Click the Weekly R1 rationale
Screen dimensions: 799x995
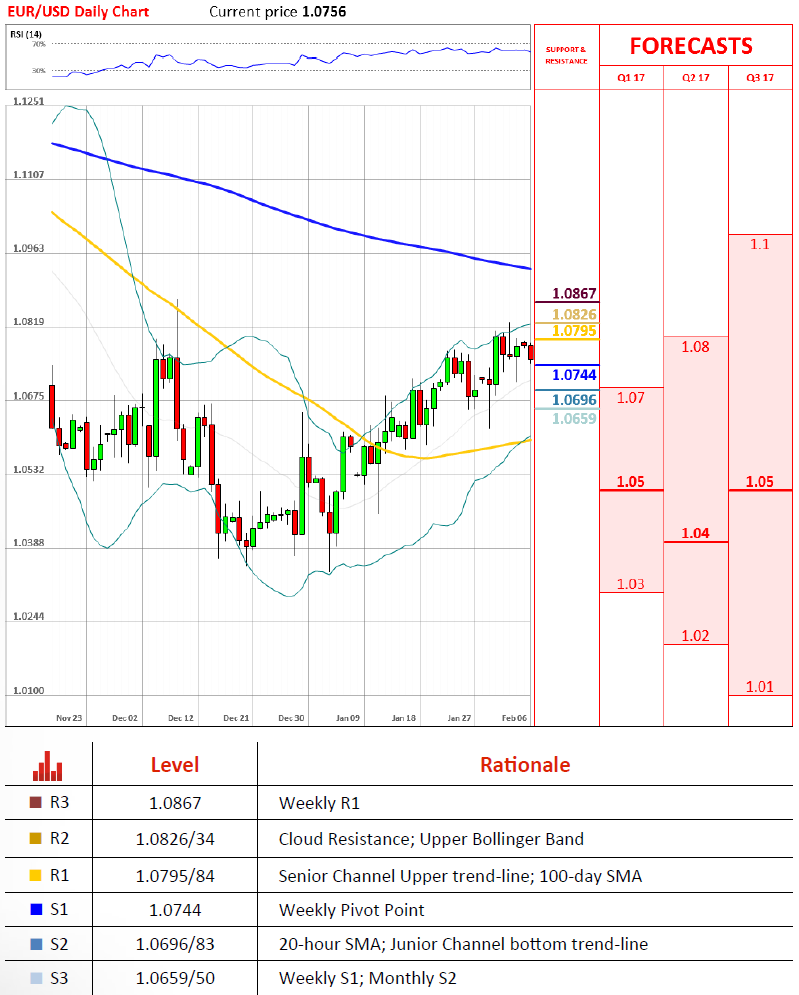319,803
